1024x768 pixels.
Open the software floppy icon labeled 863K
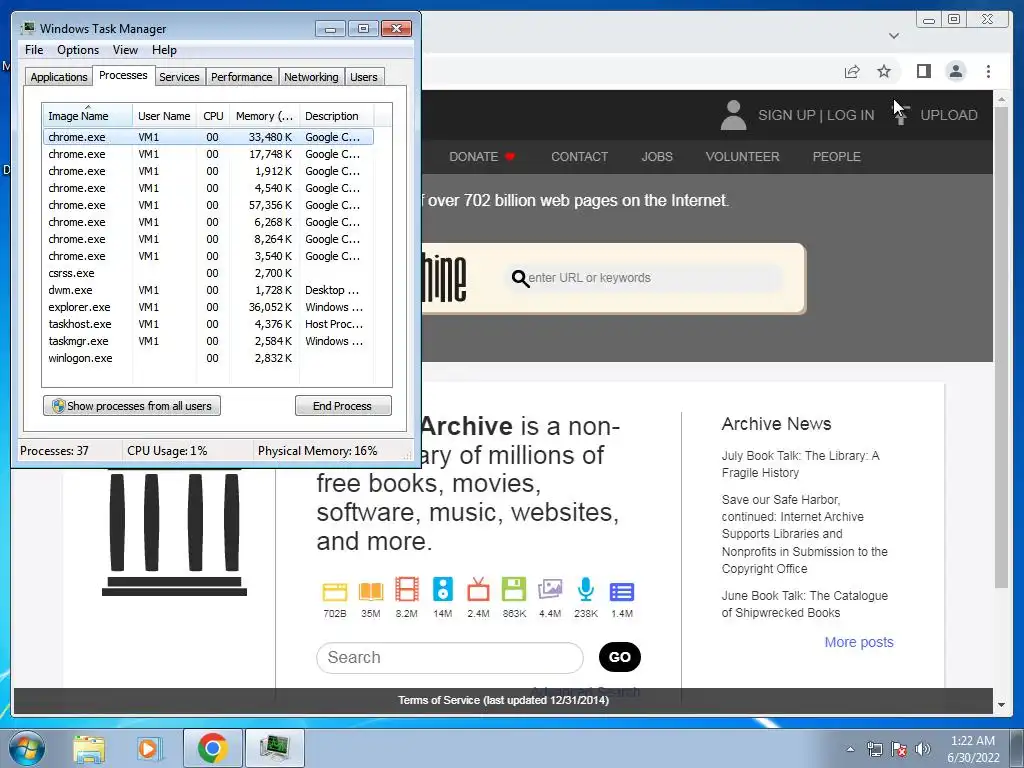(514, 590)
